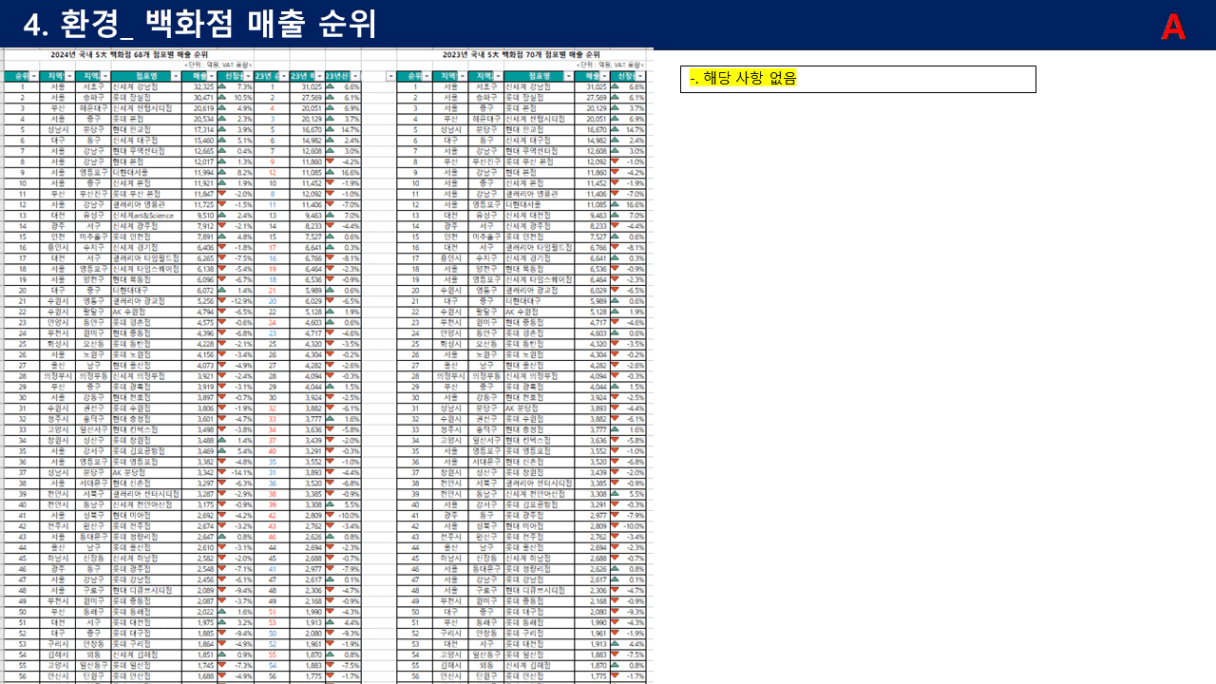Open the 점포명 filter dropdown in the 2024 table

pyautogui.click(x=177, y=76)
